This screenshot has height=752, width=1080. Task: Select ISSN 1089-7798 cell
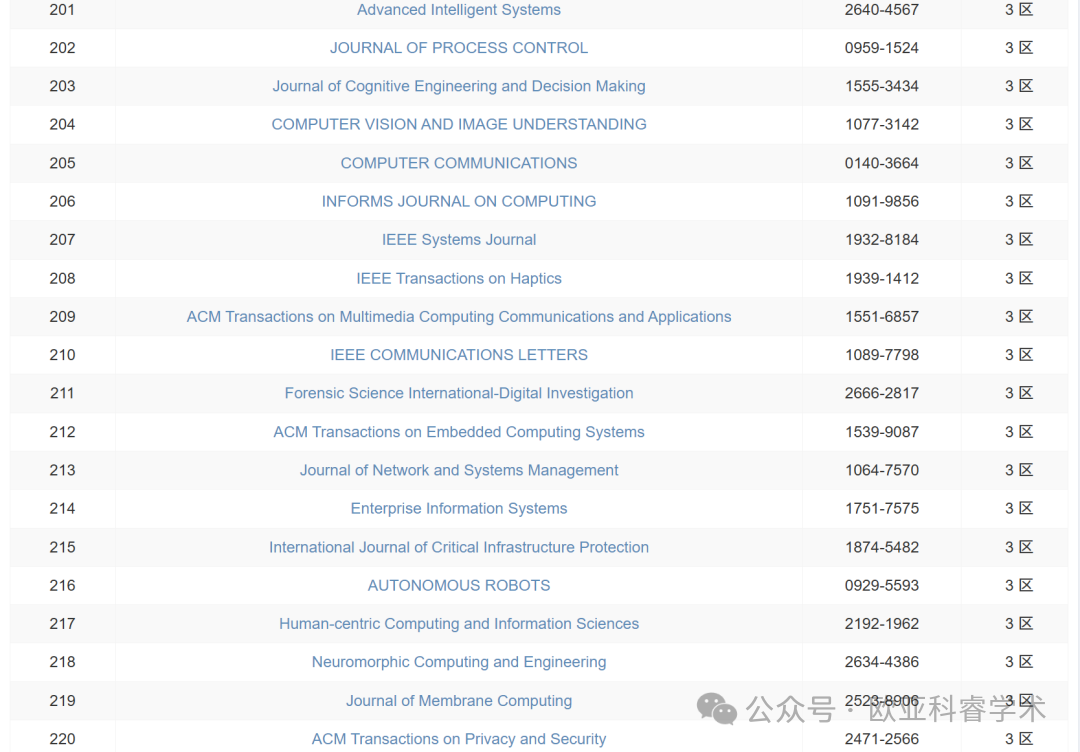[882, 355]
